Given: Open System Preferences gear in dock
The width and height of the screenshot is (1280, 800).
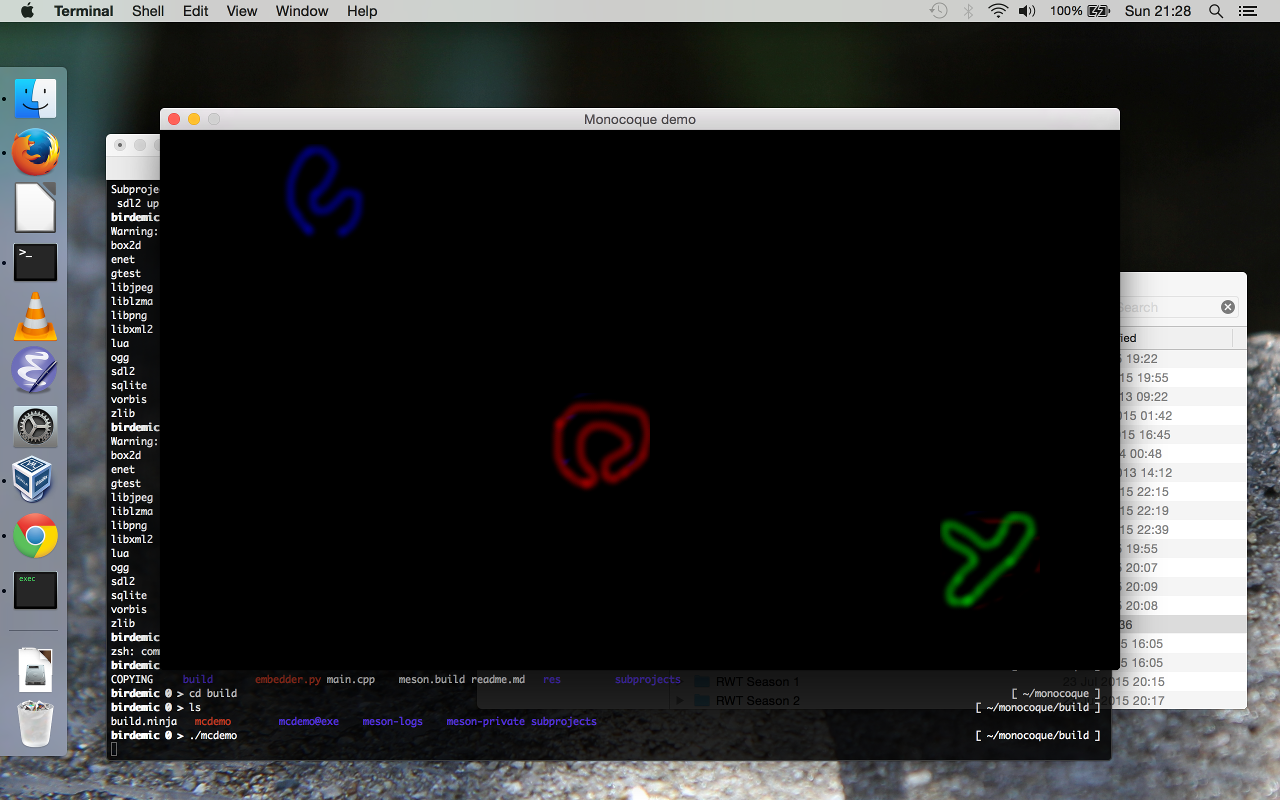Looking at the screenshot, I should (35, 427).
